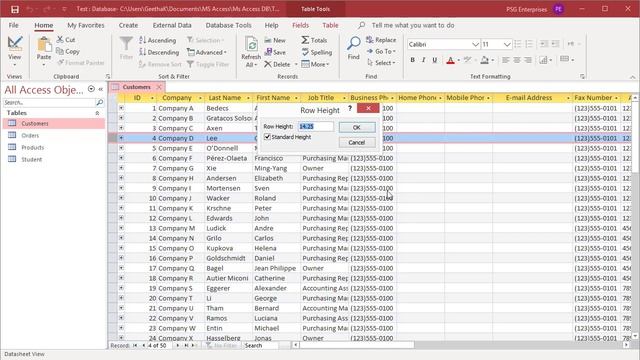This screenshot has height=360, width=640.
Task: Open the Fields tab under Table Tools
Action: [300, 25]
